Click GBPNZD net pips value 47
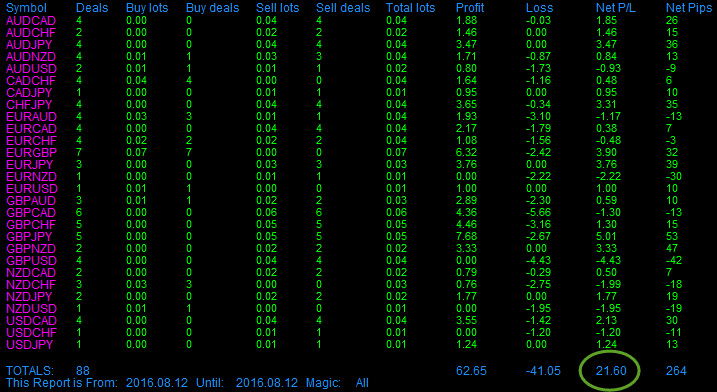The width and height of the screenshot is (717, 392). tap(672, 248)
